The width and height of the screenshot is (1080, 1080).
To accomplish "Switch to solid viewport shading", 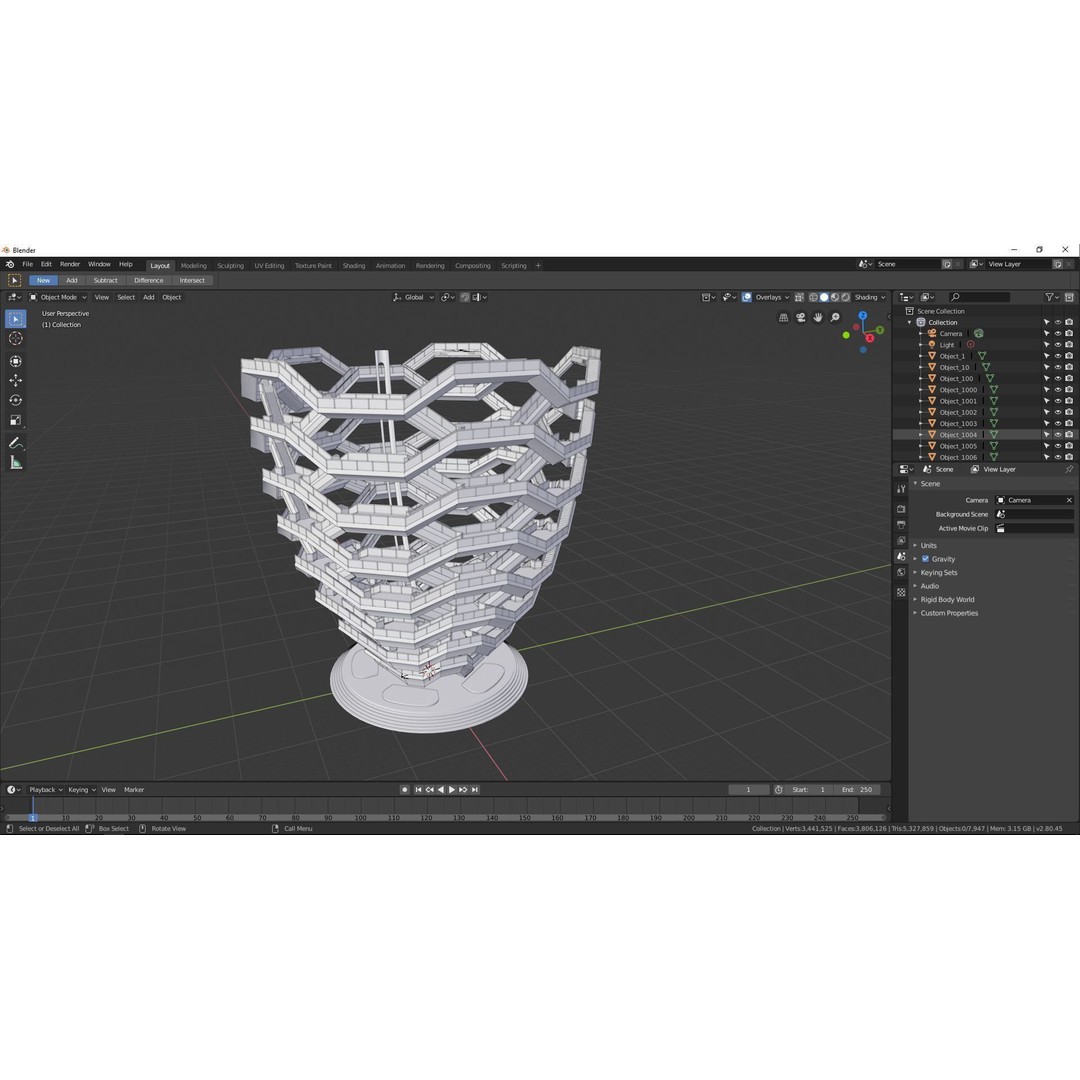I will point(824,298).
